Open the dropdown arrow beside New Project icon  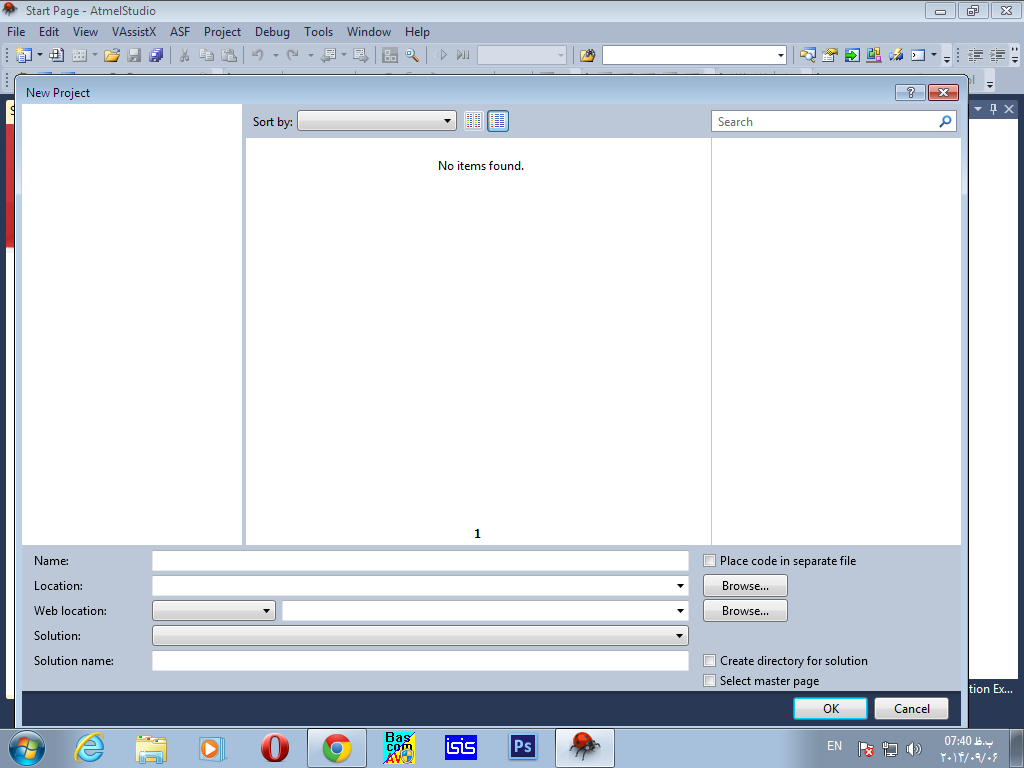tap(39, 56)
